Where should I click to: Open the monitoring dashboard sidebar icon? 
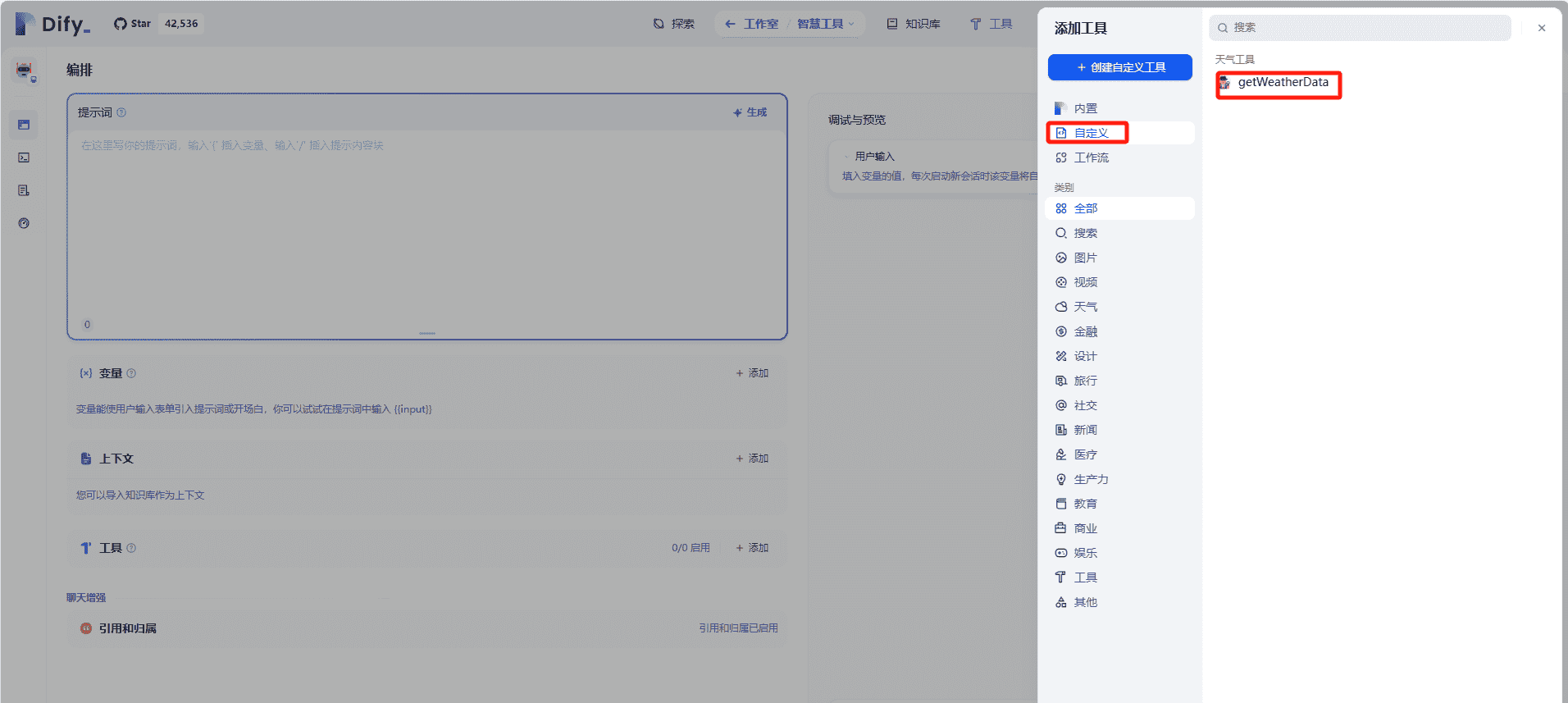coord(24,223)
